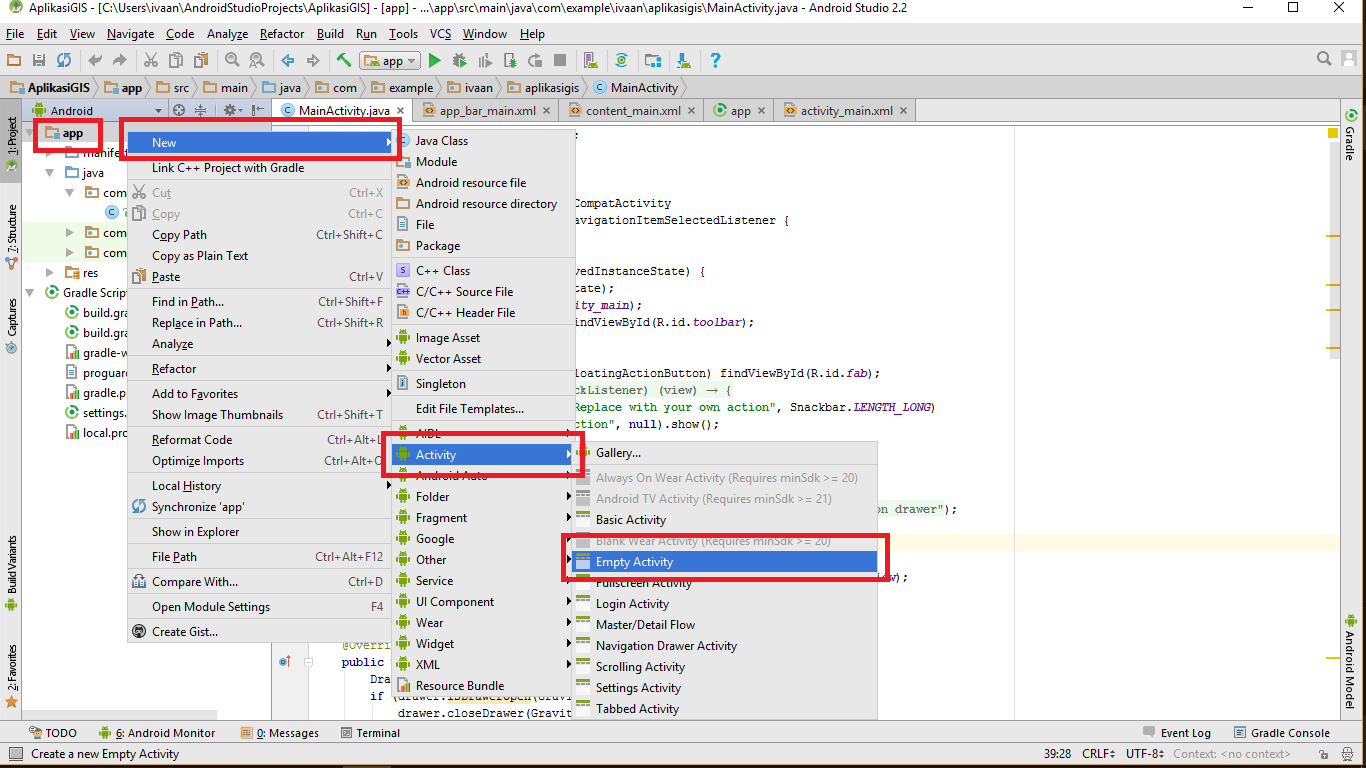This screenshot has width=1366, height=768.
Task: Open the VCS menu
Action: (440, 33)
